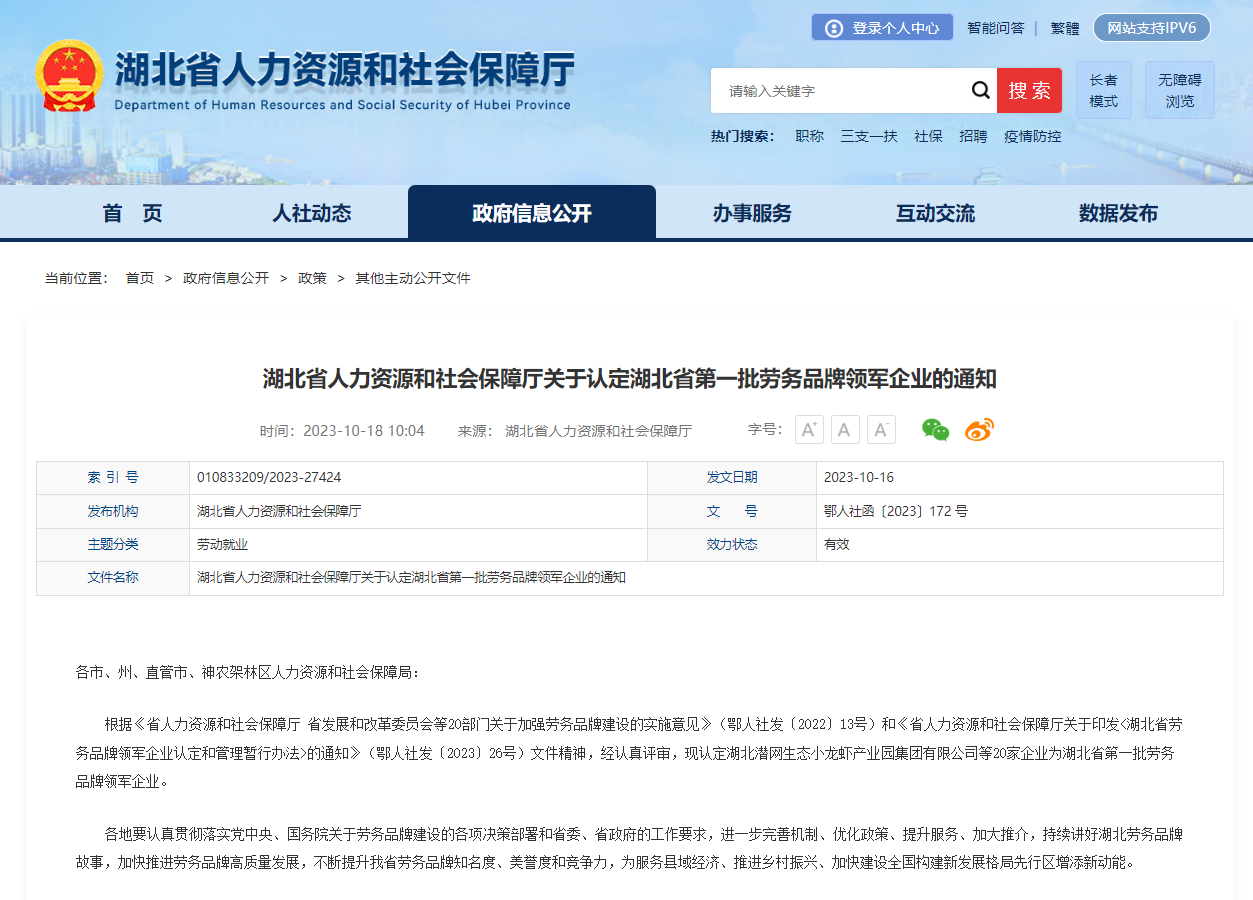
Task: Click the article headline about 劳务品牌领军企业
Action: pyautogui.click(x=629, y=378)
